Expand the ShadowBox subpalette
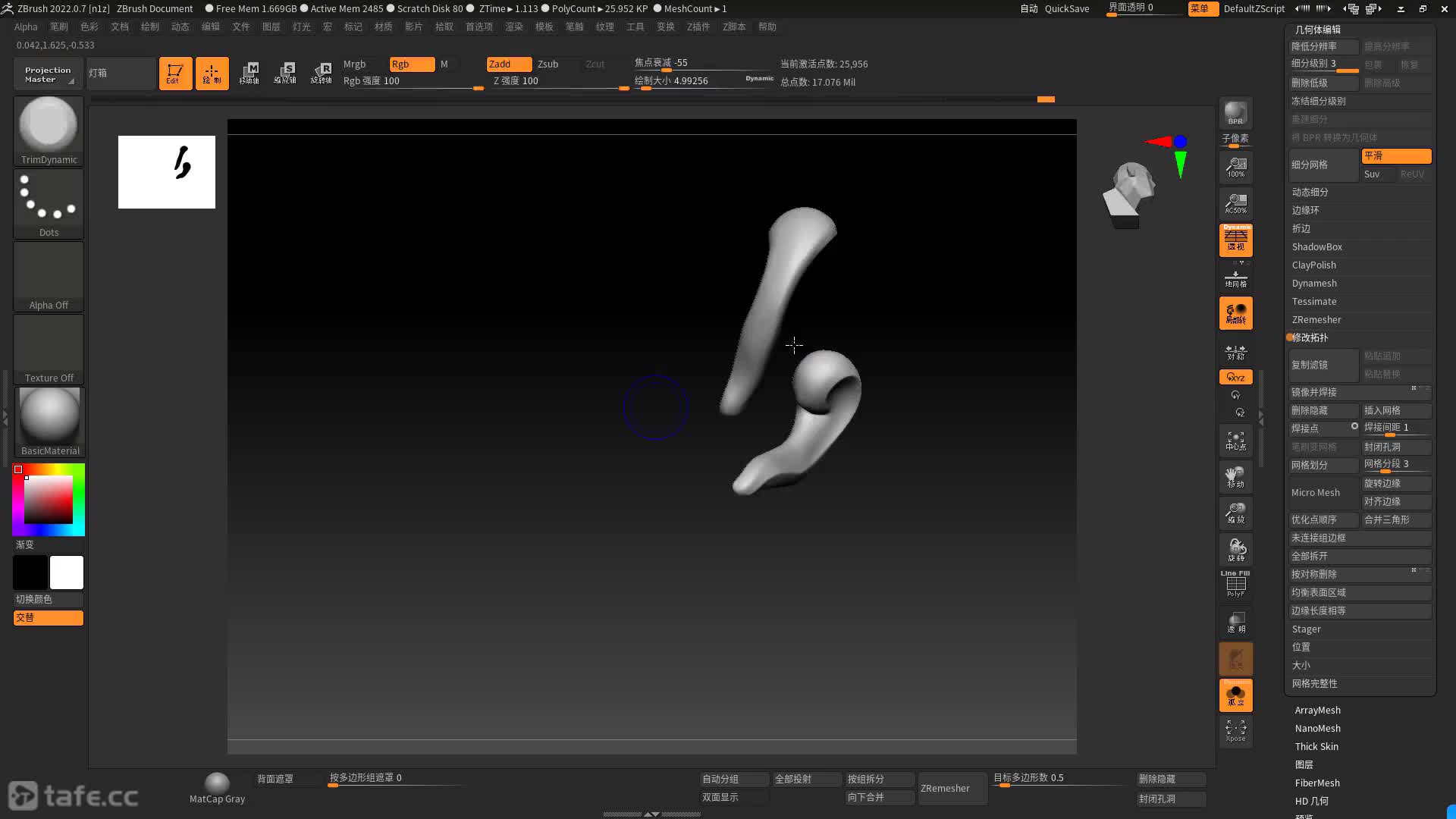The width and height of the screenshot is (1456, 819). click(1316, 247)
